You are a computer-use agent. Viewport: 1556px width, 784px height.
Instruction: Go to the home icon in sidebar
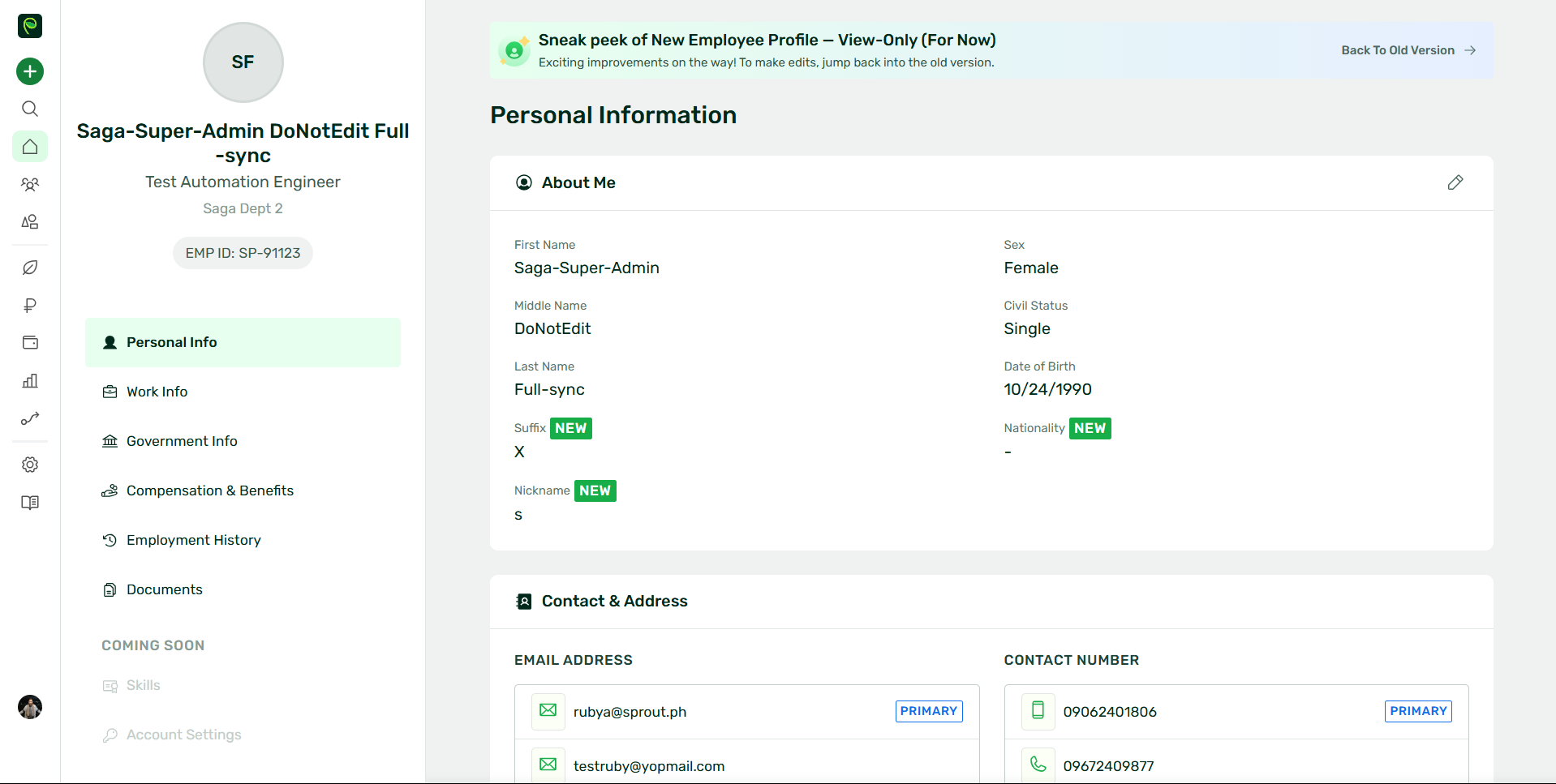(x=30, y=147)
